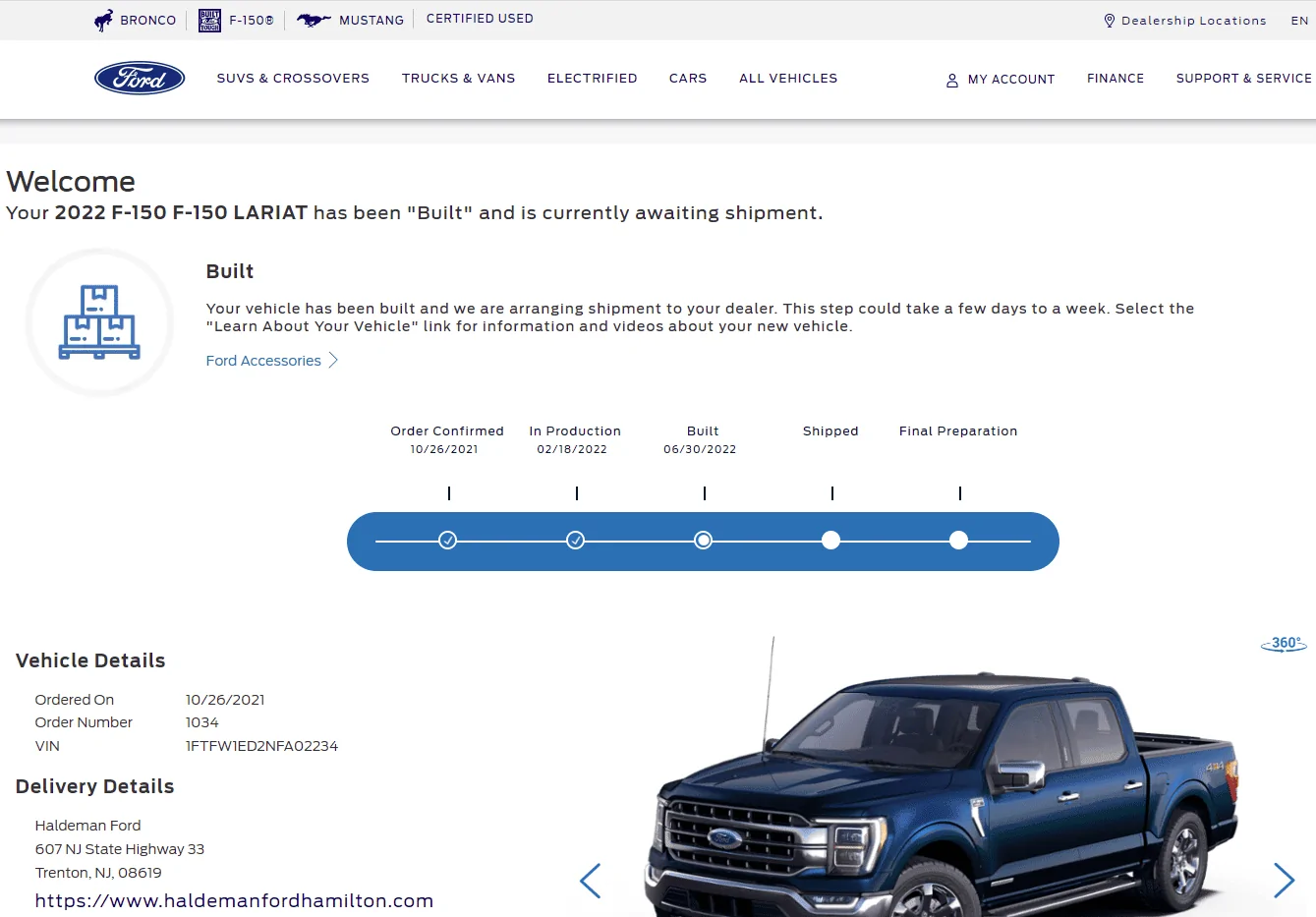Click the order number value 1034
The image size is (1316, 917).
pyautogui.click(x=202, y=723)
